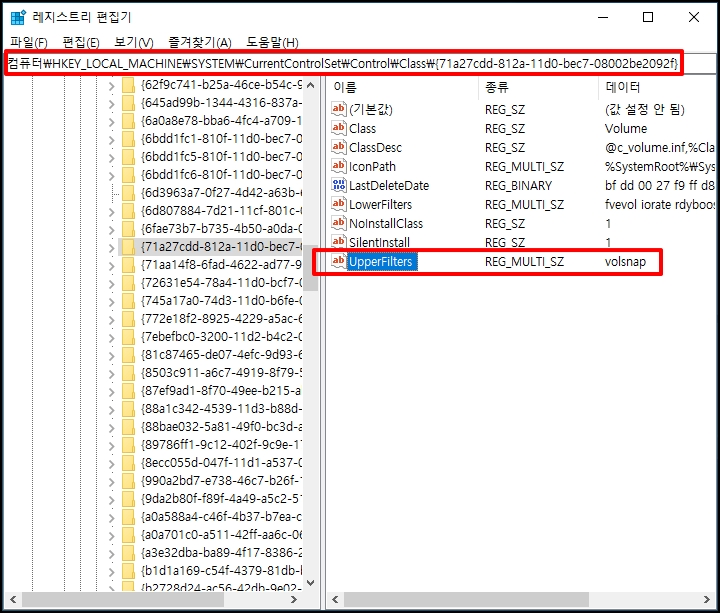Screen dimensions: 720x613
Task: Expand the {6bdd1fc6-810f tree node
Action: pos(112,175)
